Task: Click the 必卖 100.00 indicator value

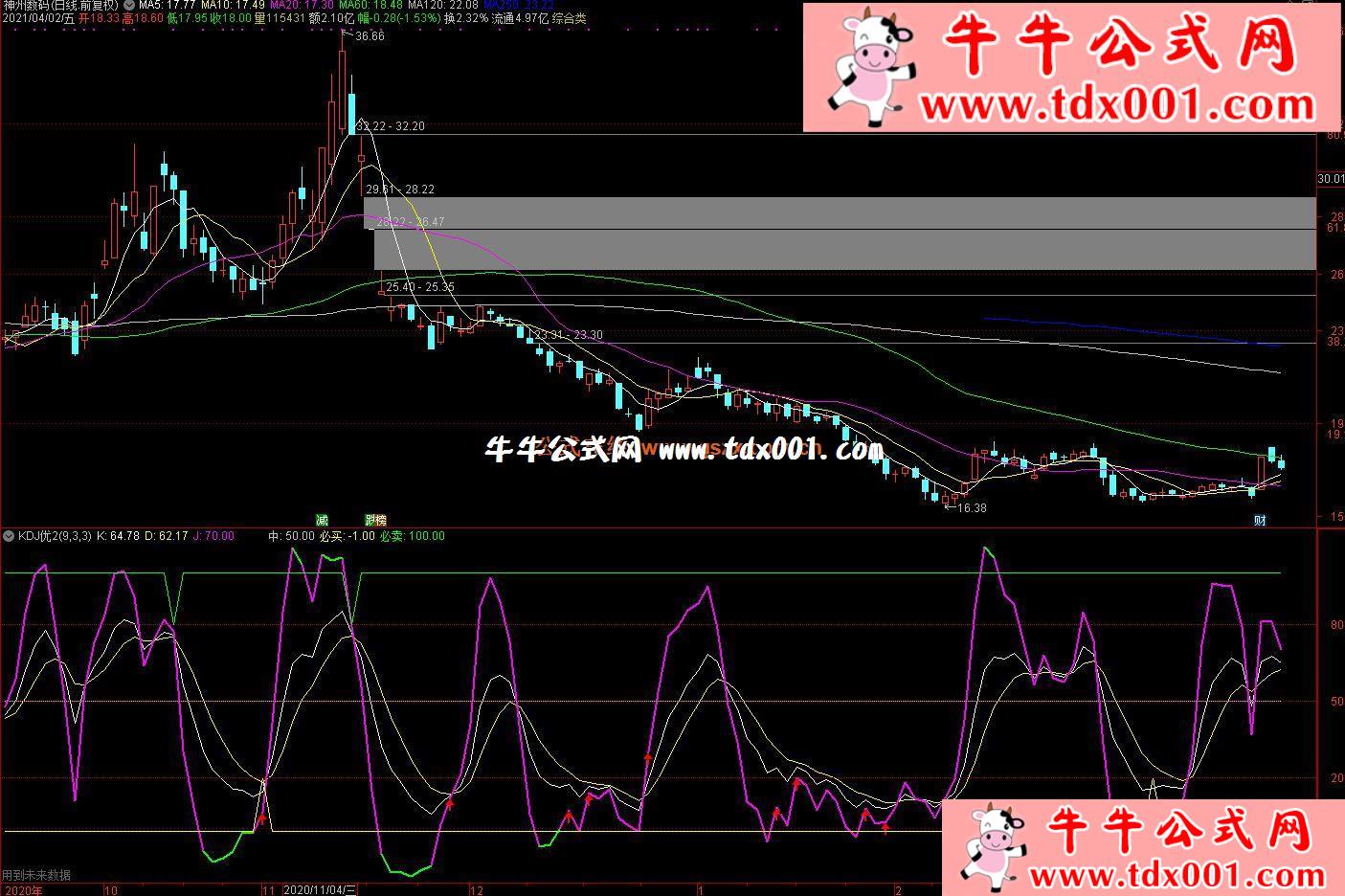Action: click(x=413, y=536)
